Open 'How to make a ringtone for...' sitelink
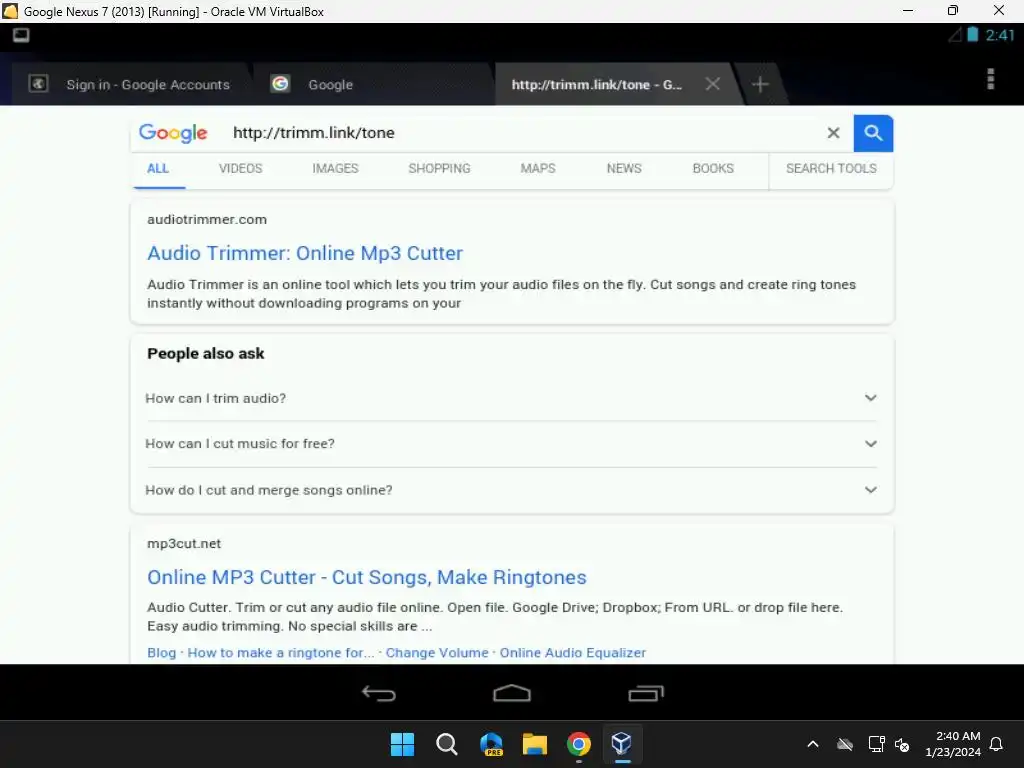The height and width of the screenshot is (768, 1024). 281,652
